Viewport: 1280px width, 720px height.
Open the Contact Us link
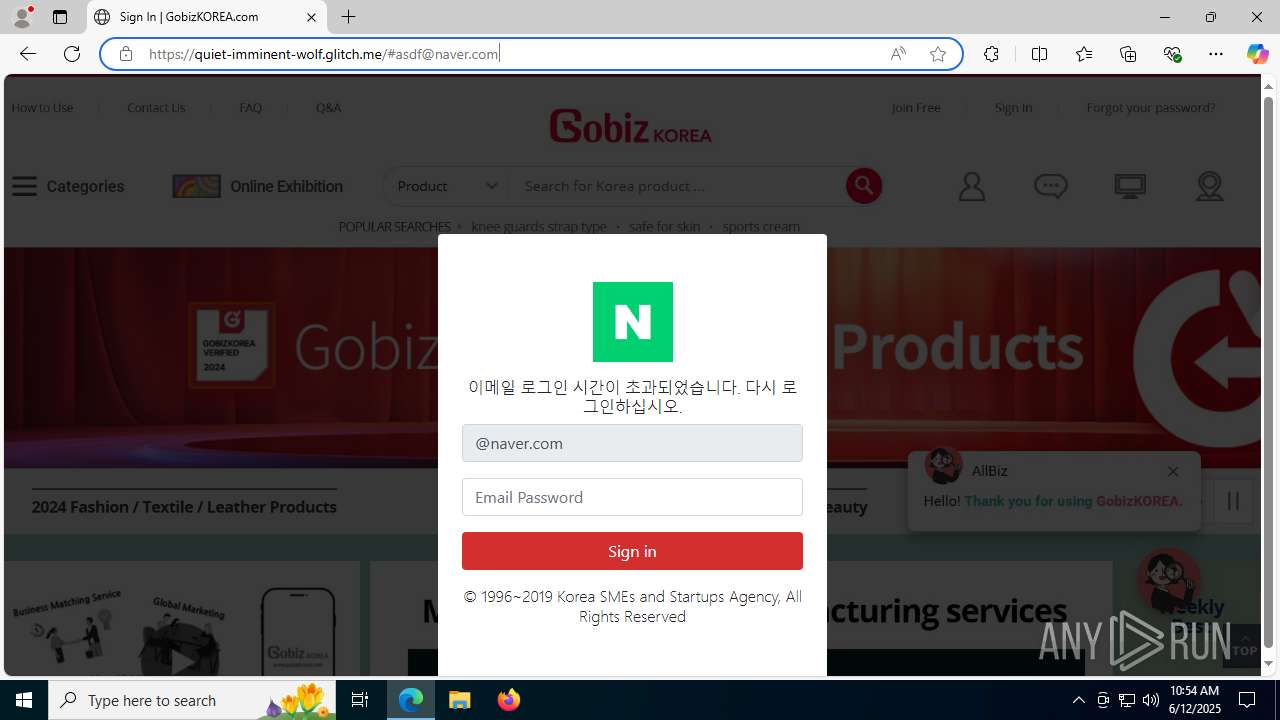pos(156,107)
